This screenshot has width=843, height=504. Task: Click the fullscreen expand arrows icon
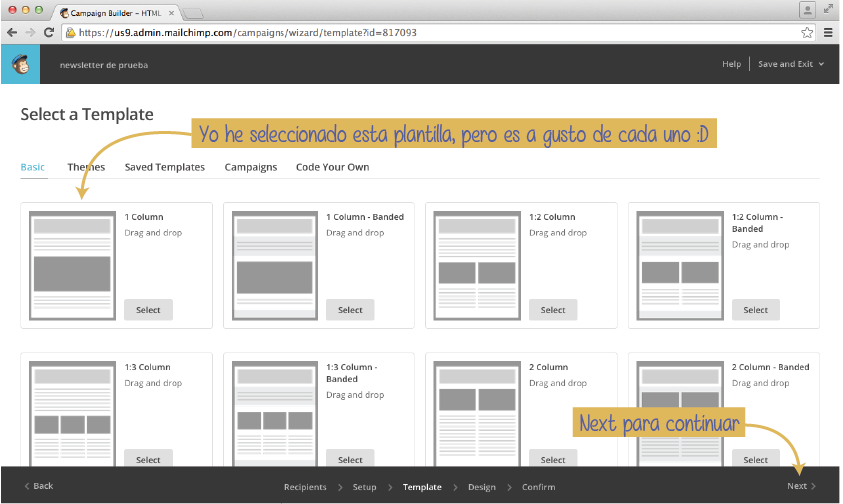[828, 9]
